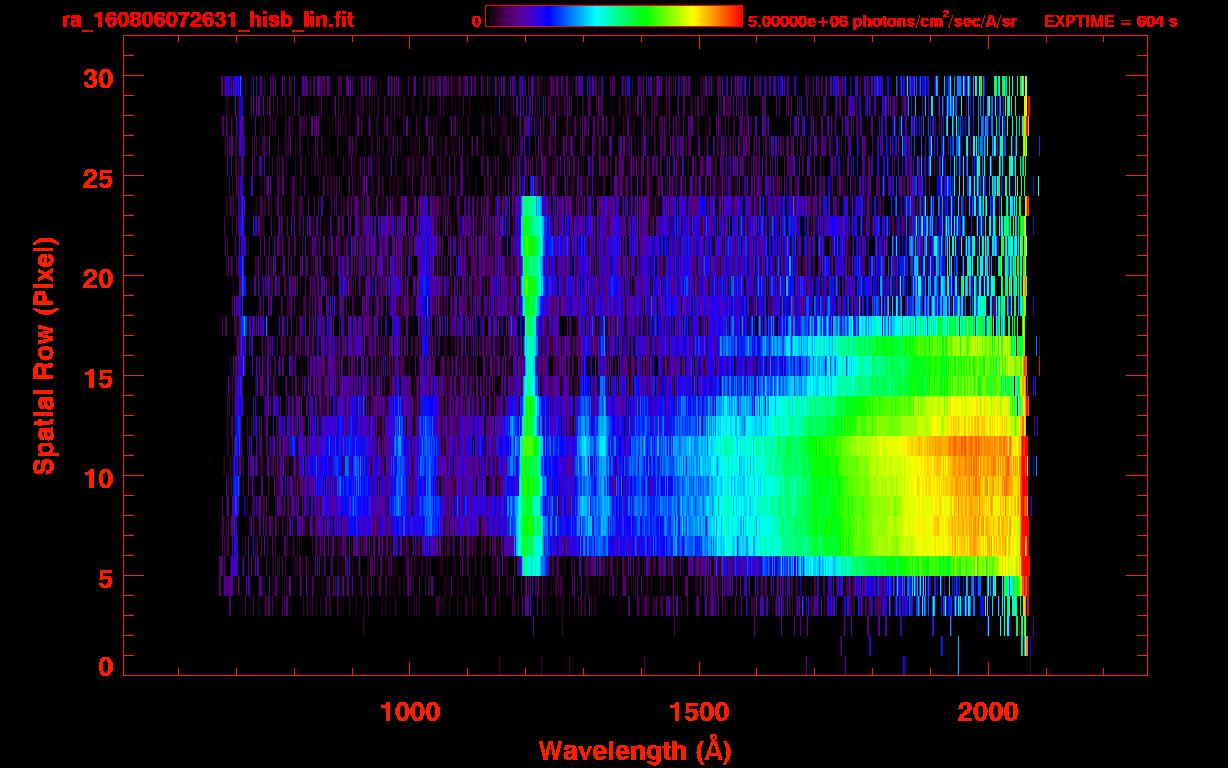1228x768 pixels.
Task: Click the EXPTIME = 604 s label
Action: [1110, 21]
